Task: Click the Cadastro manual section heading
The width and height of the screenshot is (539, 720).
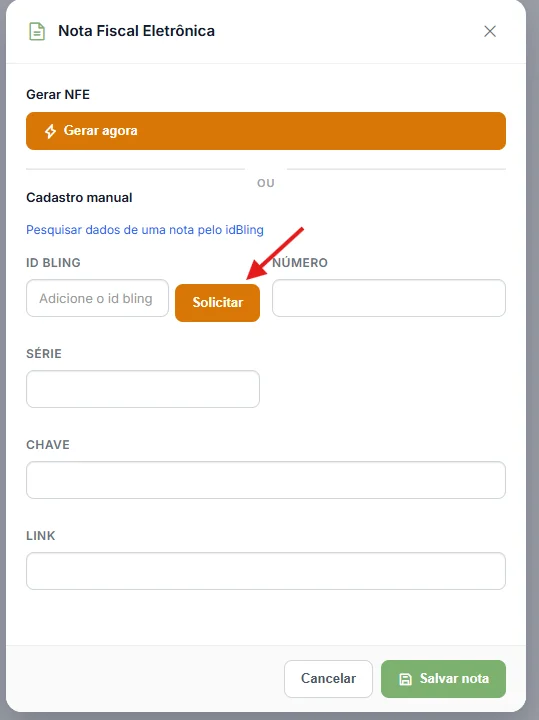Action: (79, 197)
